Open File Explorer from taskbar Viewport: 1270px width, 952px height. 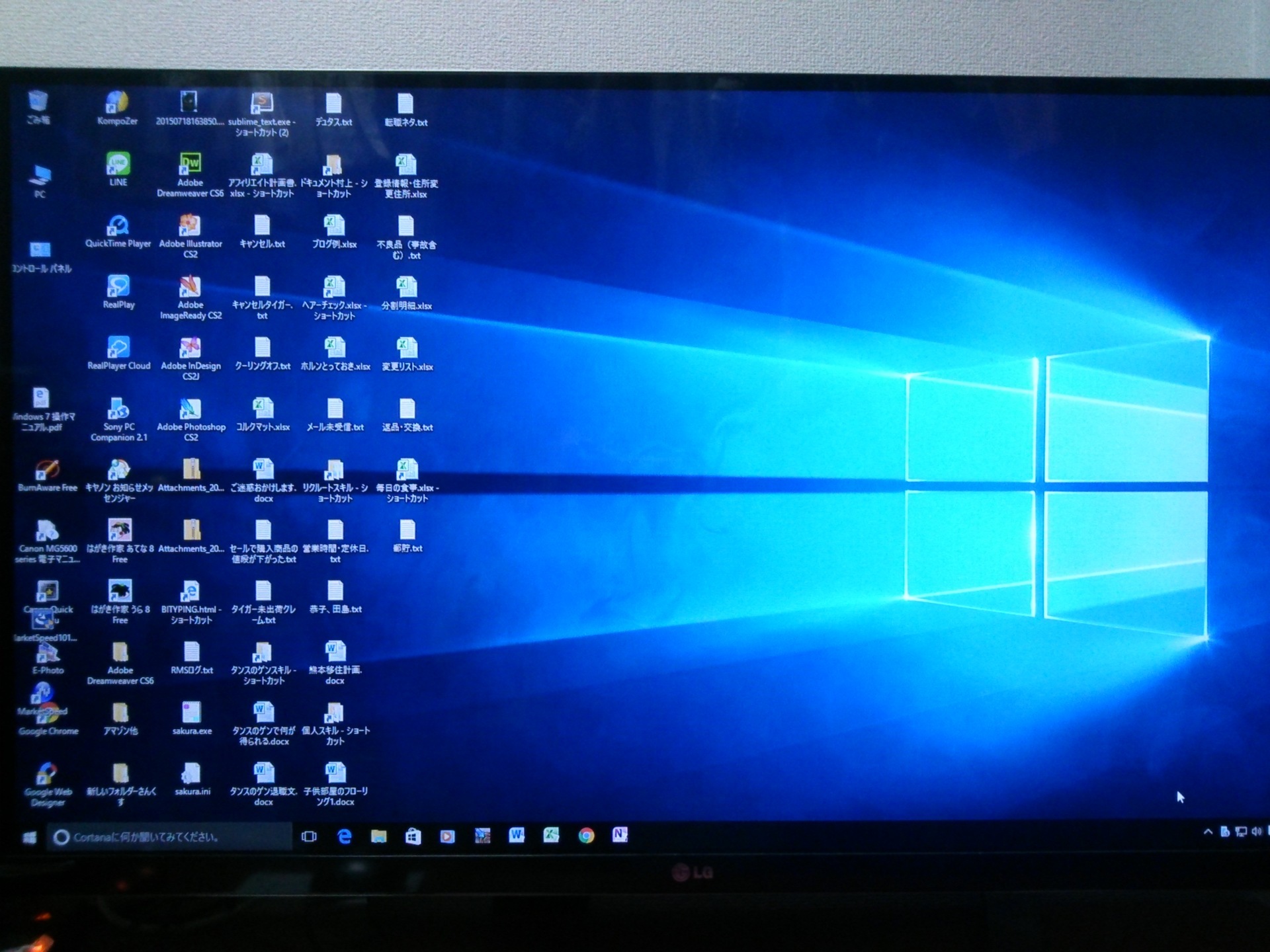378,836
